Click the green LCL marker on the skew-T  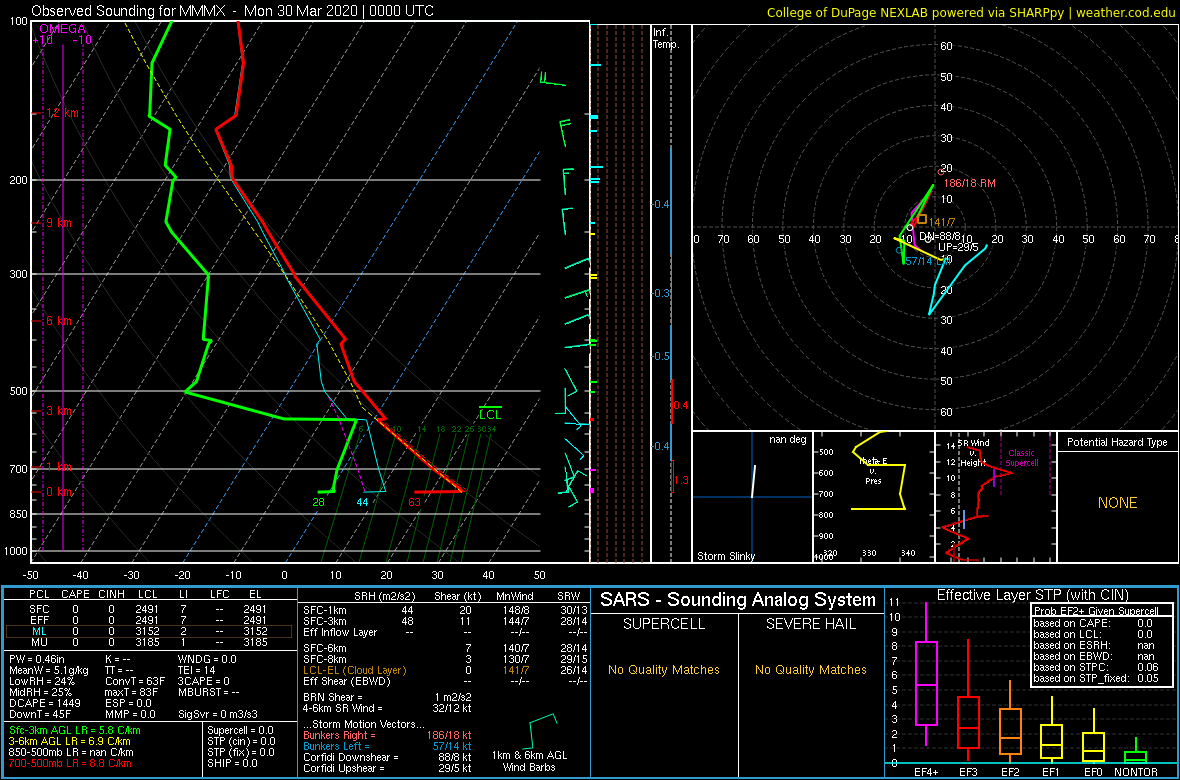click(x=490, y=413)
